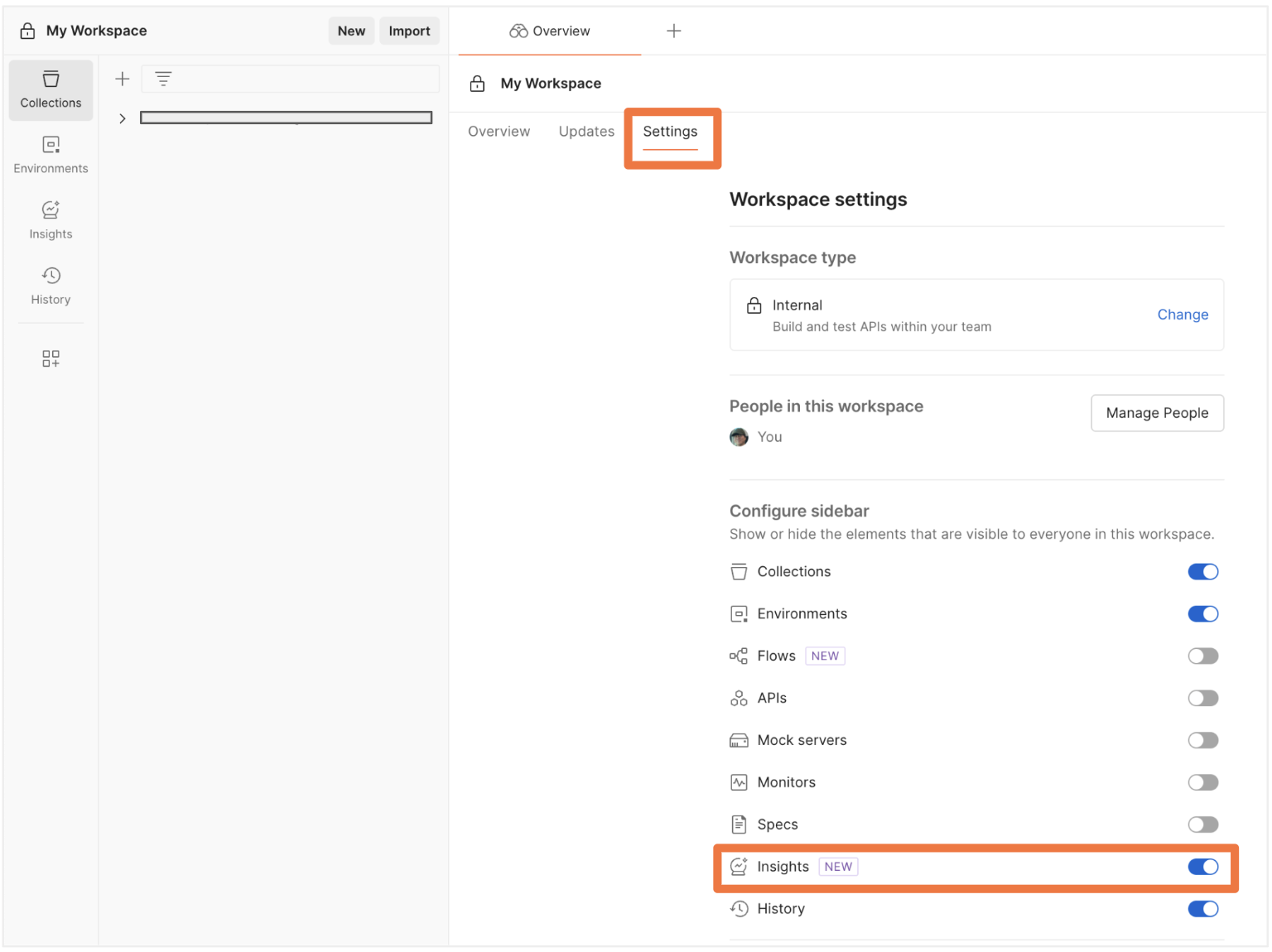
Task: Click My Workspace title in left header
Action: pyautogui.click(x=97, y=31)
